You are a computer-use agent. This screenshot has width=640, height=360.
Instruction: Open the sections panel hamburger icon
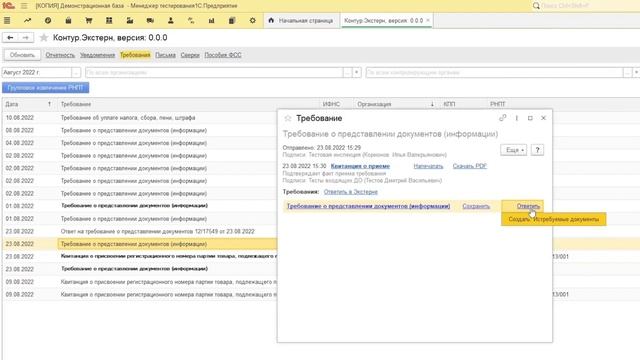[x=7, y=20]
